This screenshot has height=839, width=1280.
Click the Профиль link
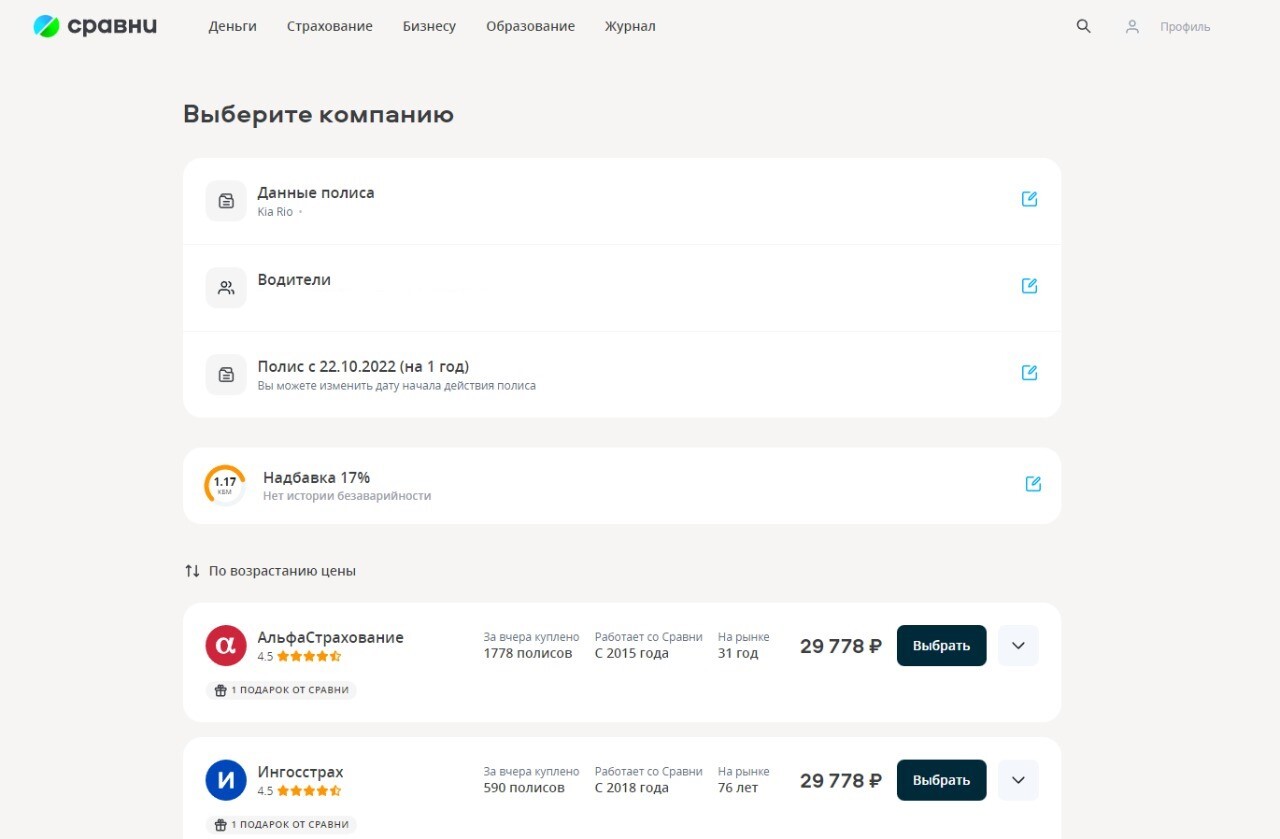click(x=1185, y=27)
